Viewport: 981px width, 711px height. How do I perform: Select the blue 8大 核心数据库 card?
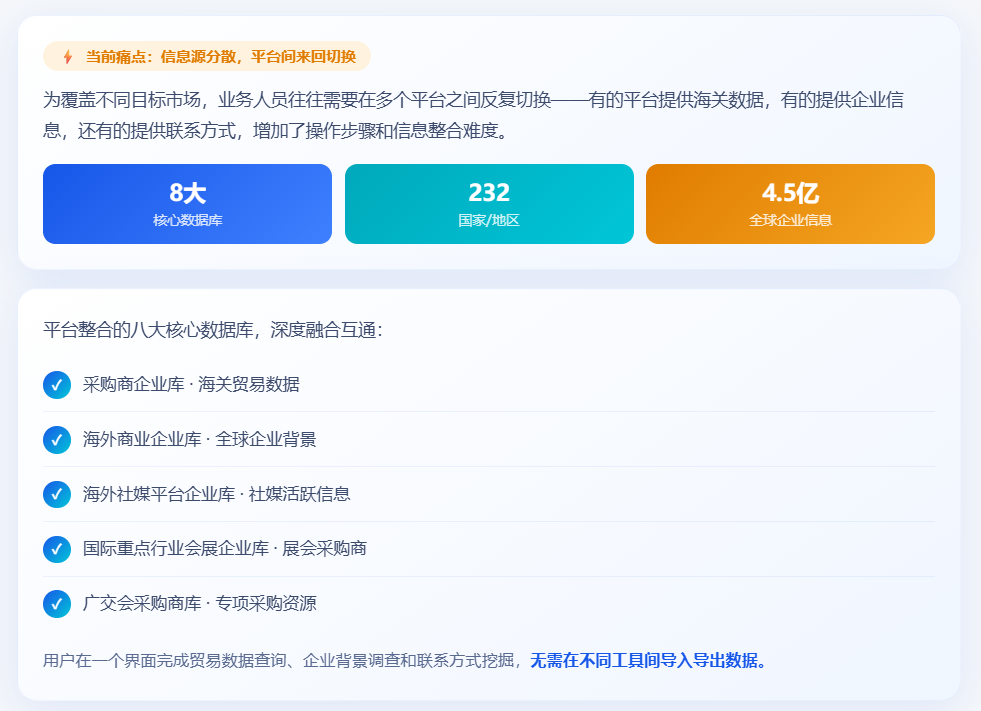(188, 204)
